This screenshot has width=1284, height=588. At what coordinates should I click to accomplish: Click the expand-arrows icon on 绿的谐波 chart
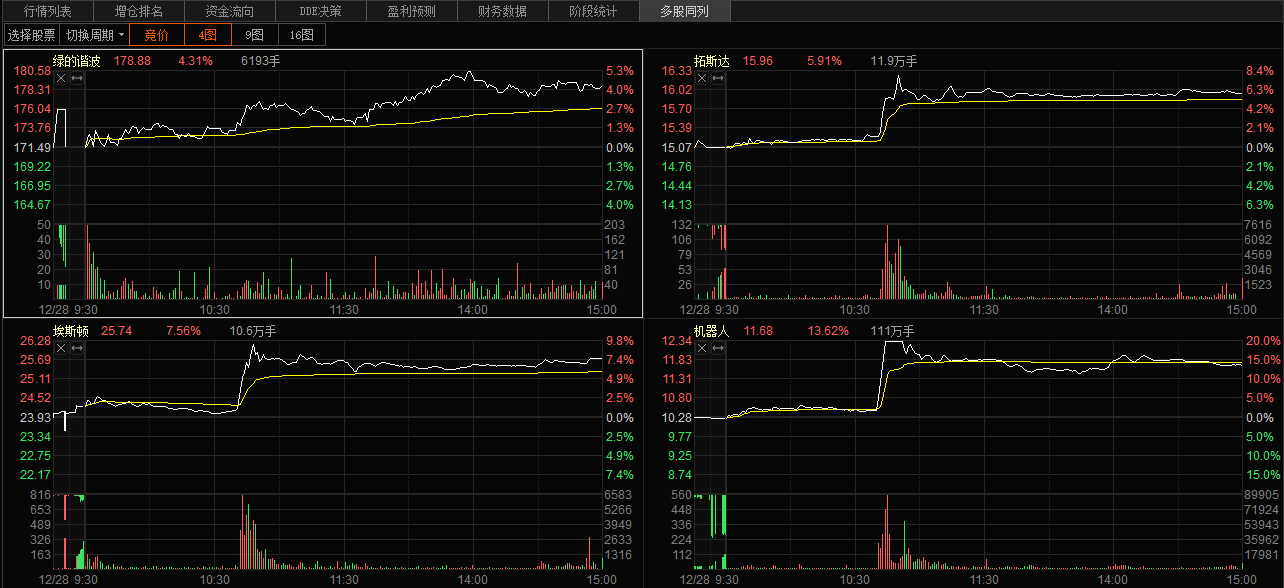point(76,78)
